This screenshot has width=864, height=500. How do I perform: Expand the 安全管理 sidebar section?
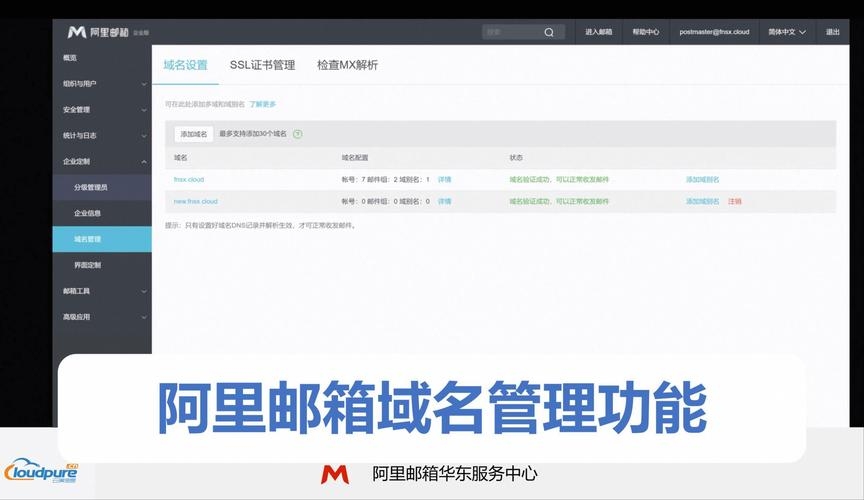[102, 110]
